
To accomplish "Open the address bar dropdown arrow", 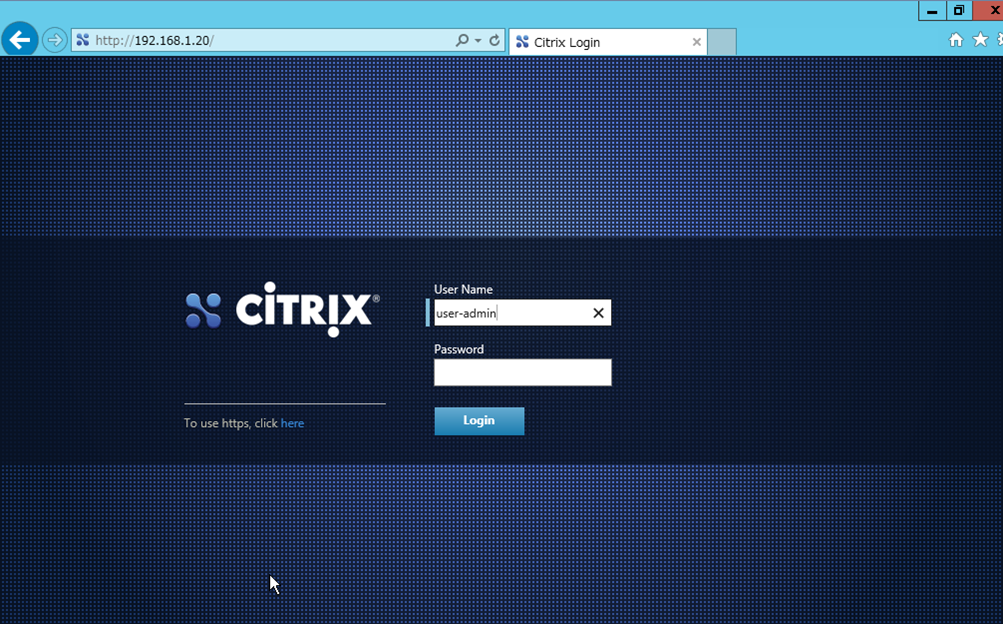I will tap(478, 40).
